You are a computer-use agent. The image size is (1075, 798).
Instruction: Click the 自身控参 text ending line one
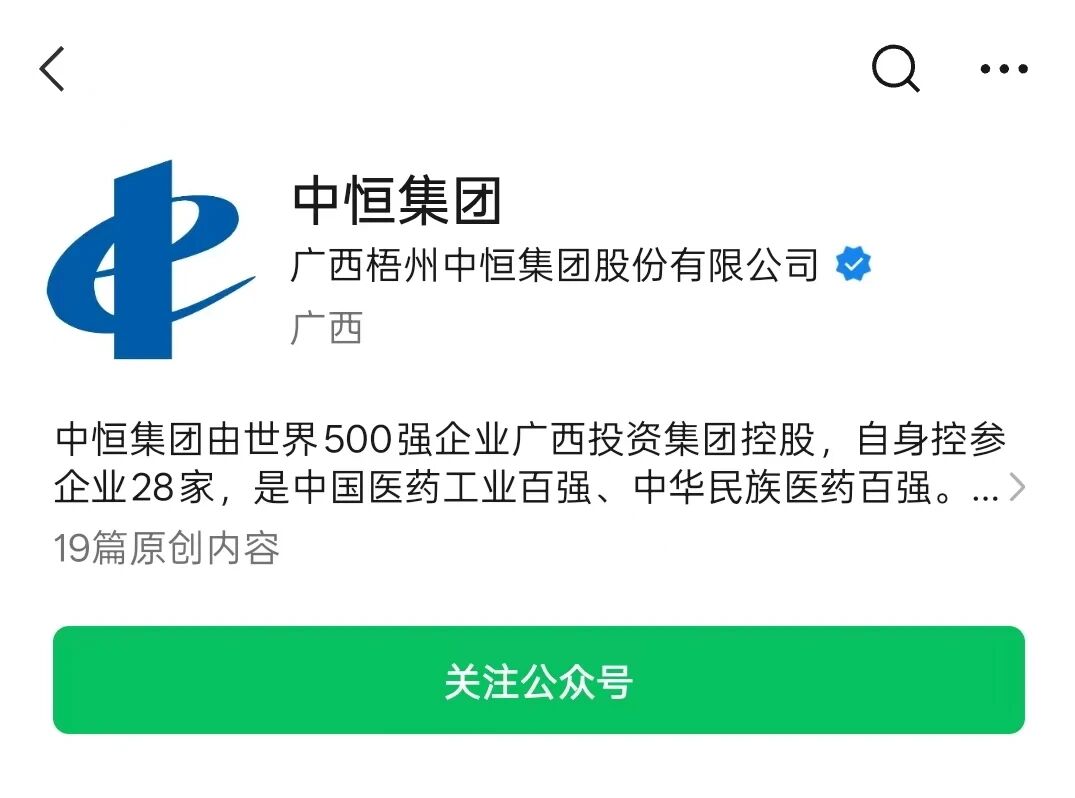pos(932,439)
